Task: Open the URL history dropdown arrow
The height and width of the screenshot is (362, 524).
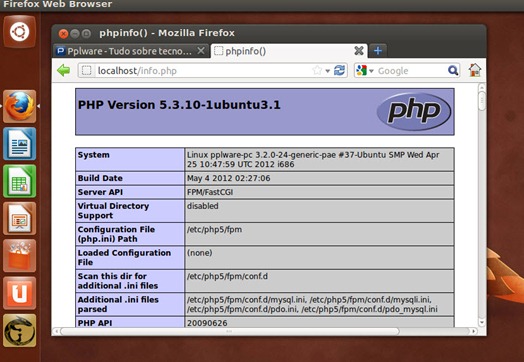Action: (328, 71)
